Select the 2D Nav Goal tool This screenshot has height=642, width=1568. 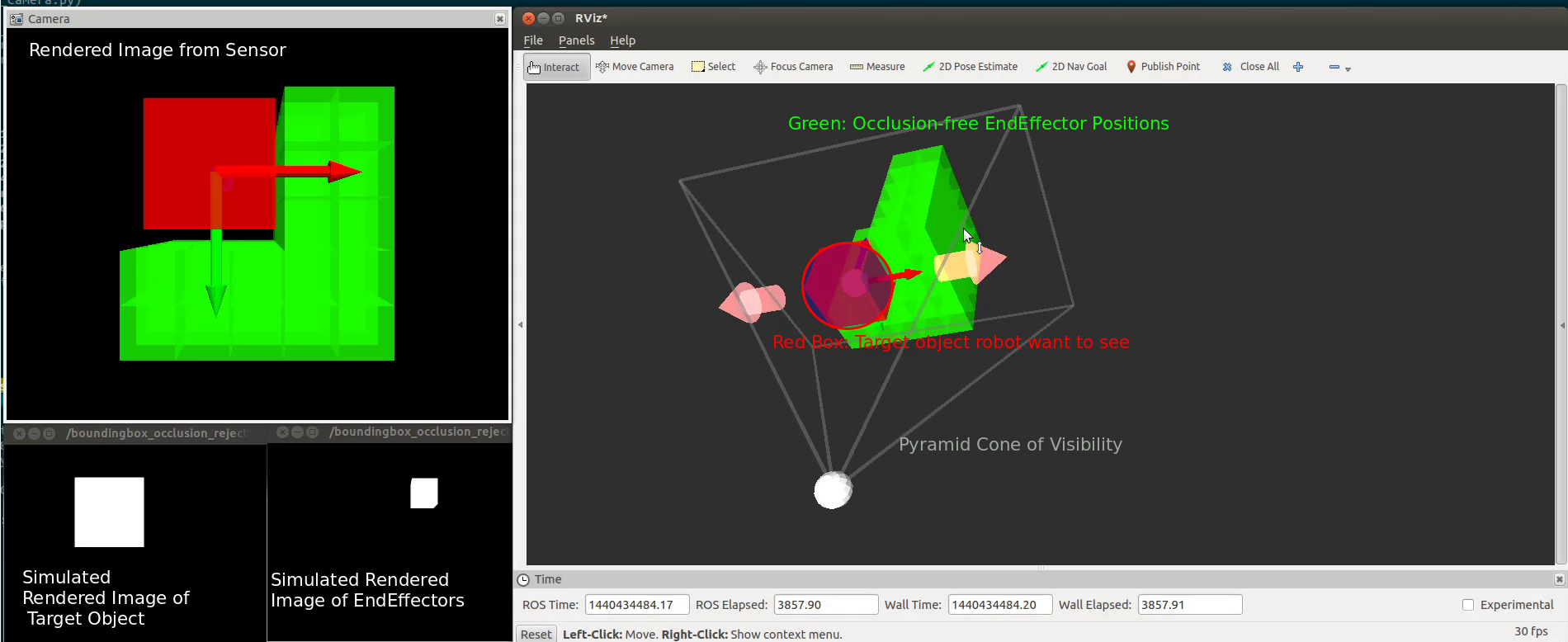(x=1071, y=67)
